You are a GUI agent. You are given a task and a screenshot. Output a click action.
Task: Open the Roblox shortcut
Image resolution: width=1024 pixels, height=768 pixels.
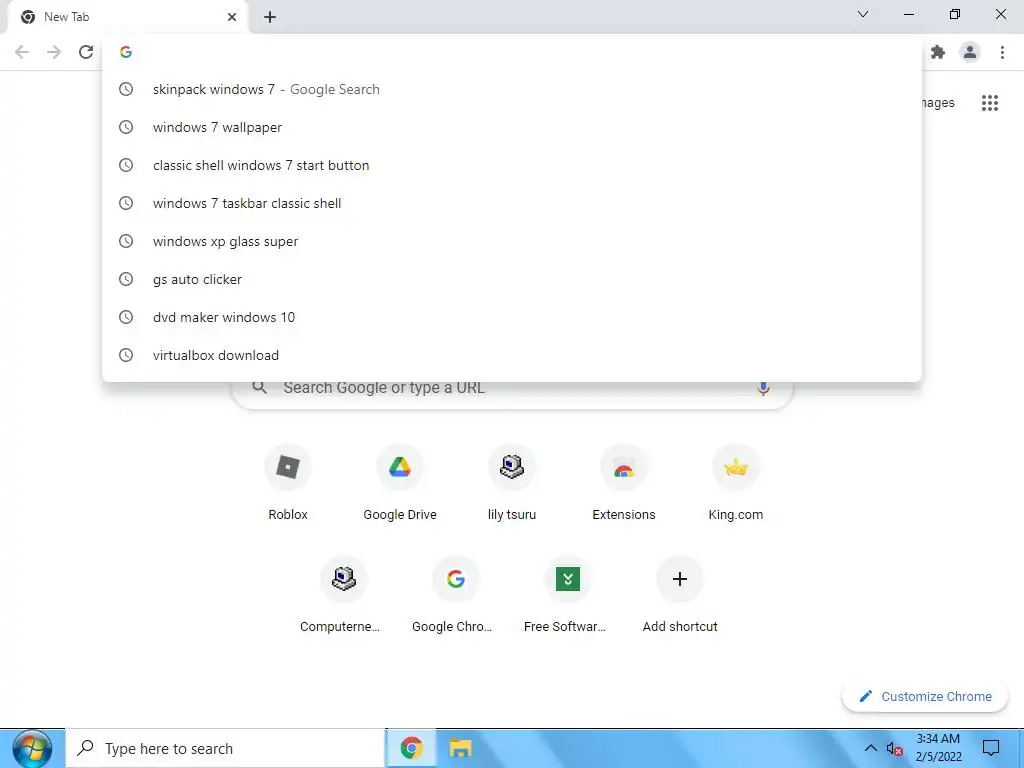[x=288, y=483]
